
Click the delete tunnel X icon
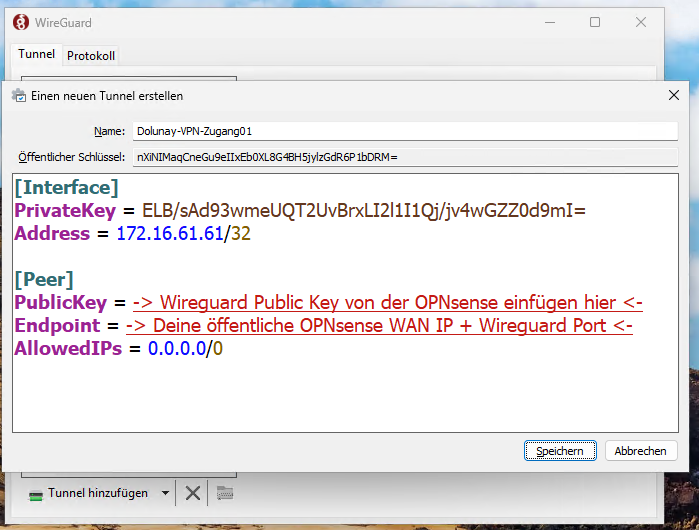pos(193,493)
